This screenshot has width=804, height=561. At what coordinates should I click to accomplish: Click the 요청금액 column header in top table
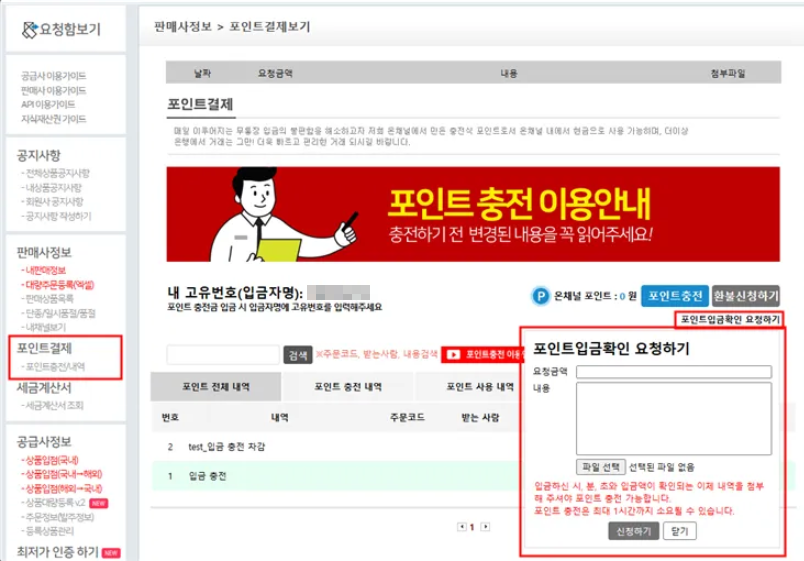[x=275, y=73]
